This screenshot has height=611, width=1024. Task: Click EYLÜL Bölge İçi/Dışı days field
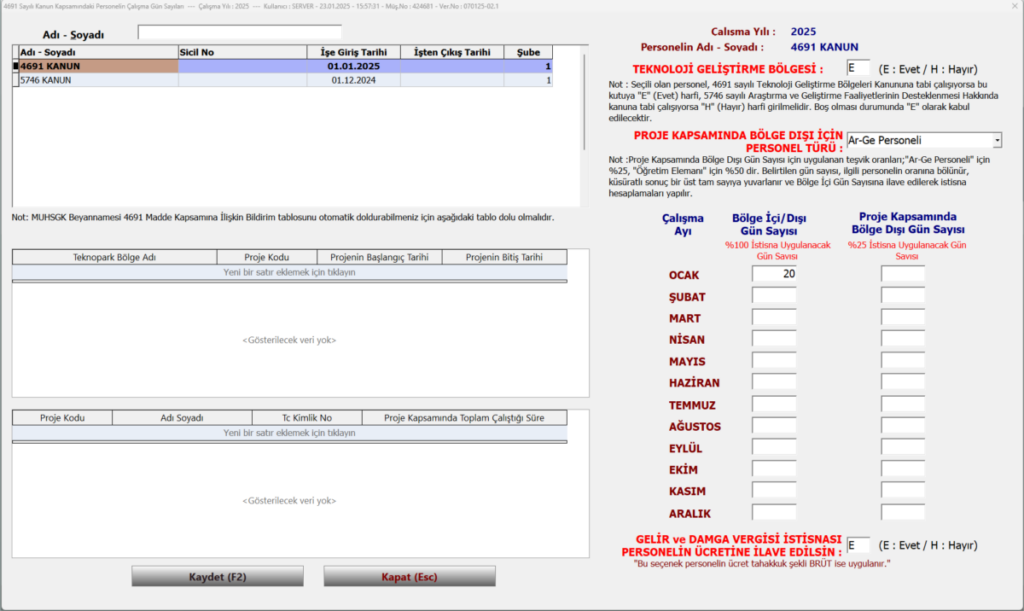point(774,447)
